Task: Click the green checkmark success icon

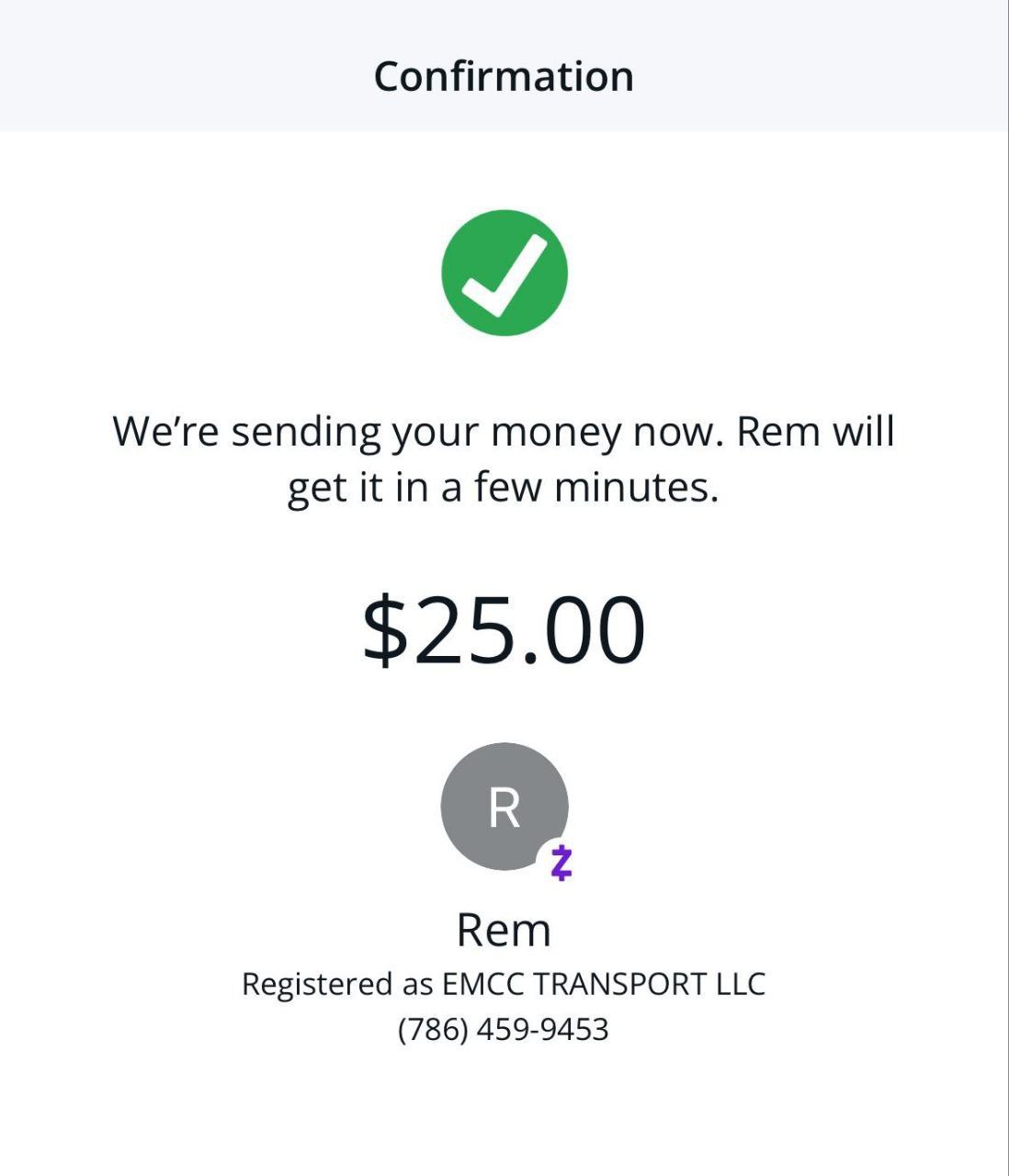Action: pos(504,273)
